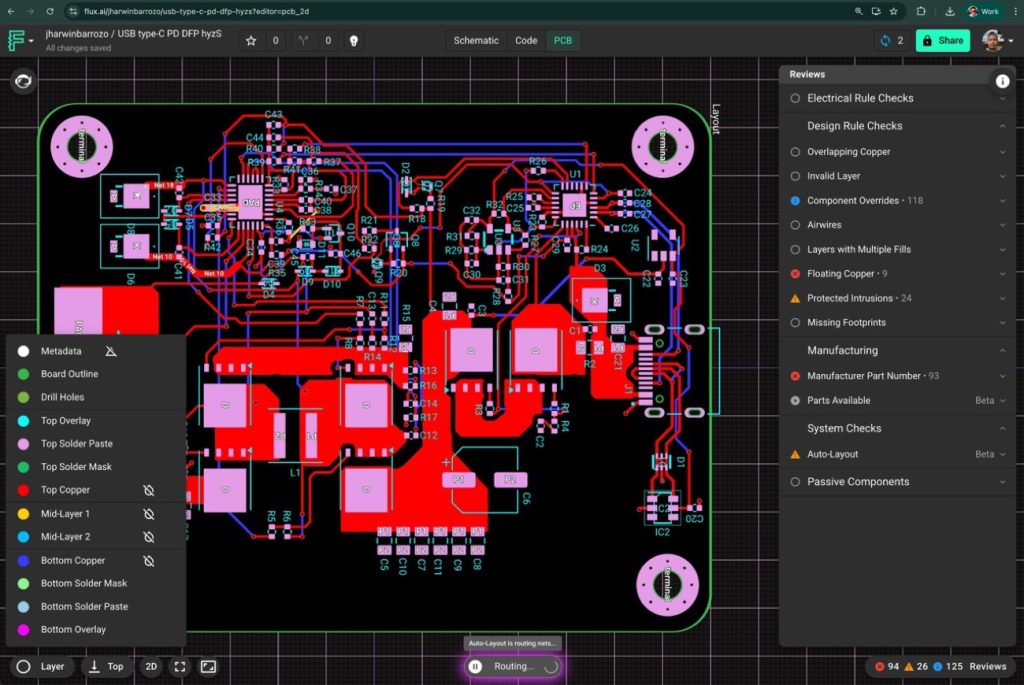This screenshot has height=685, width=1024.
Task: Switch view mode with the 2D button
Action: pos(151,666)
